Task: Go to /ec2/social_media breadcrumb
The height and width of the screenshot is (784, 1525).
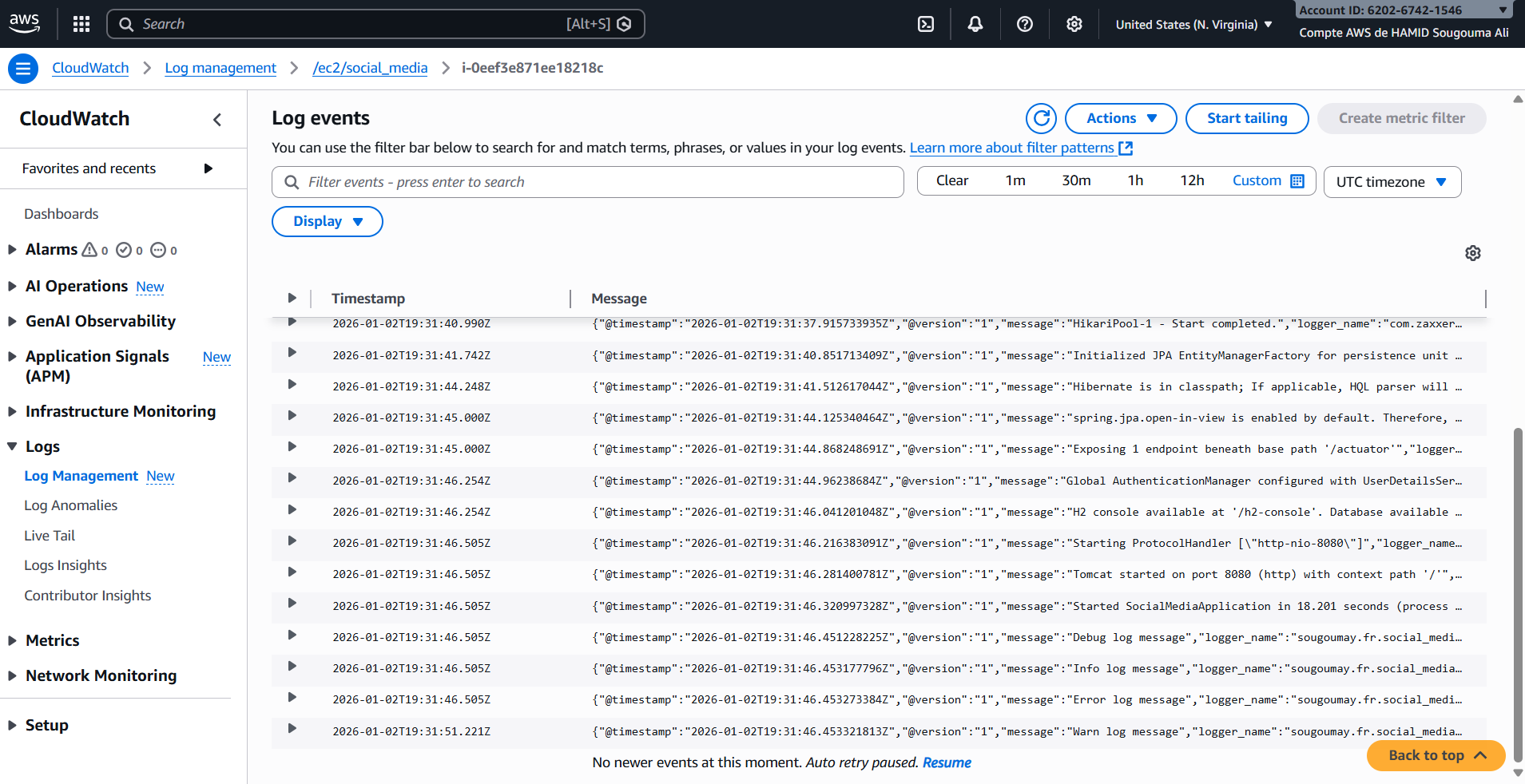Action: point(370,68)
